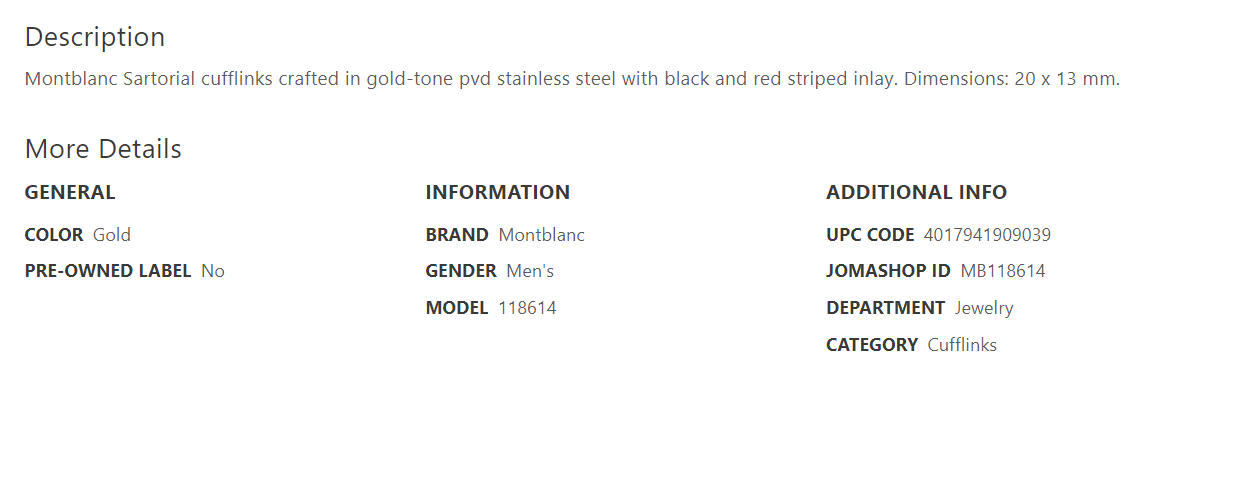Screen dimensions: 1233x480
Task: Click the pre-owned value "No"
Action: pos(213,271)
